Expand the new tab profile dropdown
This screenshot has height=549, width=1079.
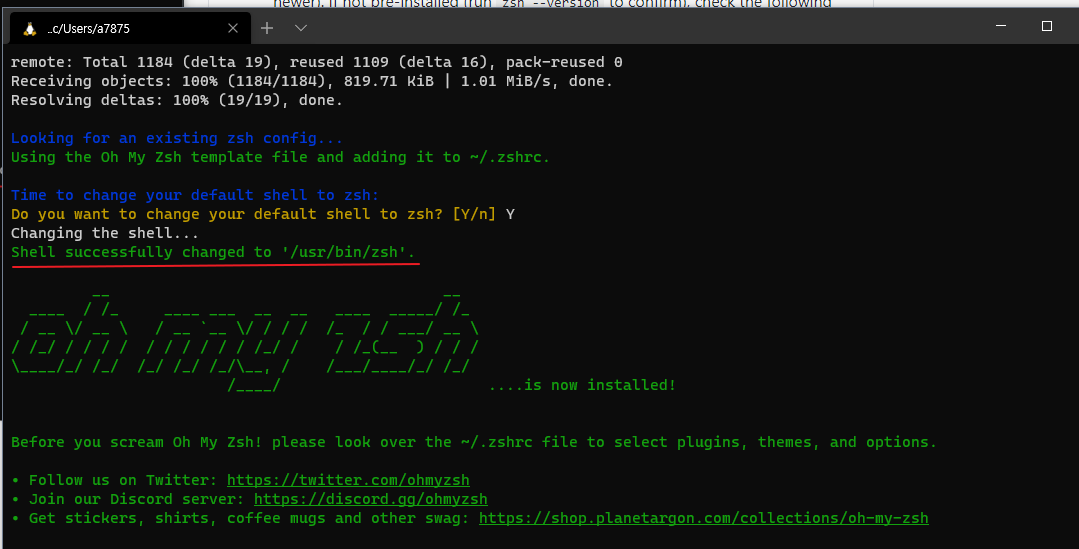coord(301,28)
